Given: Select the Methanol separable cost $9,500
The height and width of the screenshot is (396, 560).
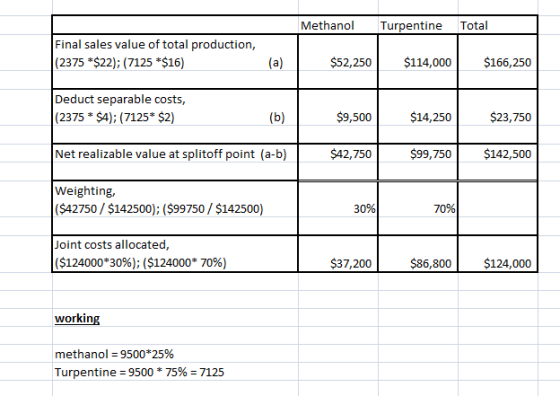Looking at the screenshot, I should pos(354,117).
